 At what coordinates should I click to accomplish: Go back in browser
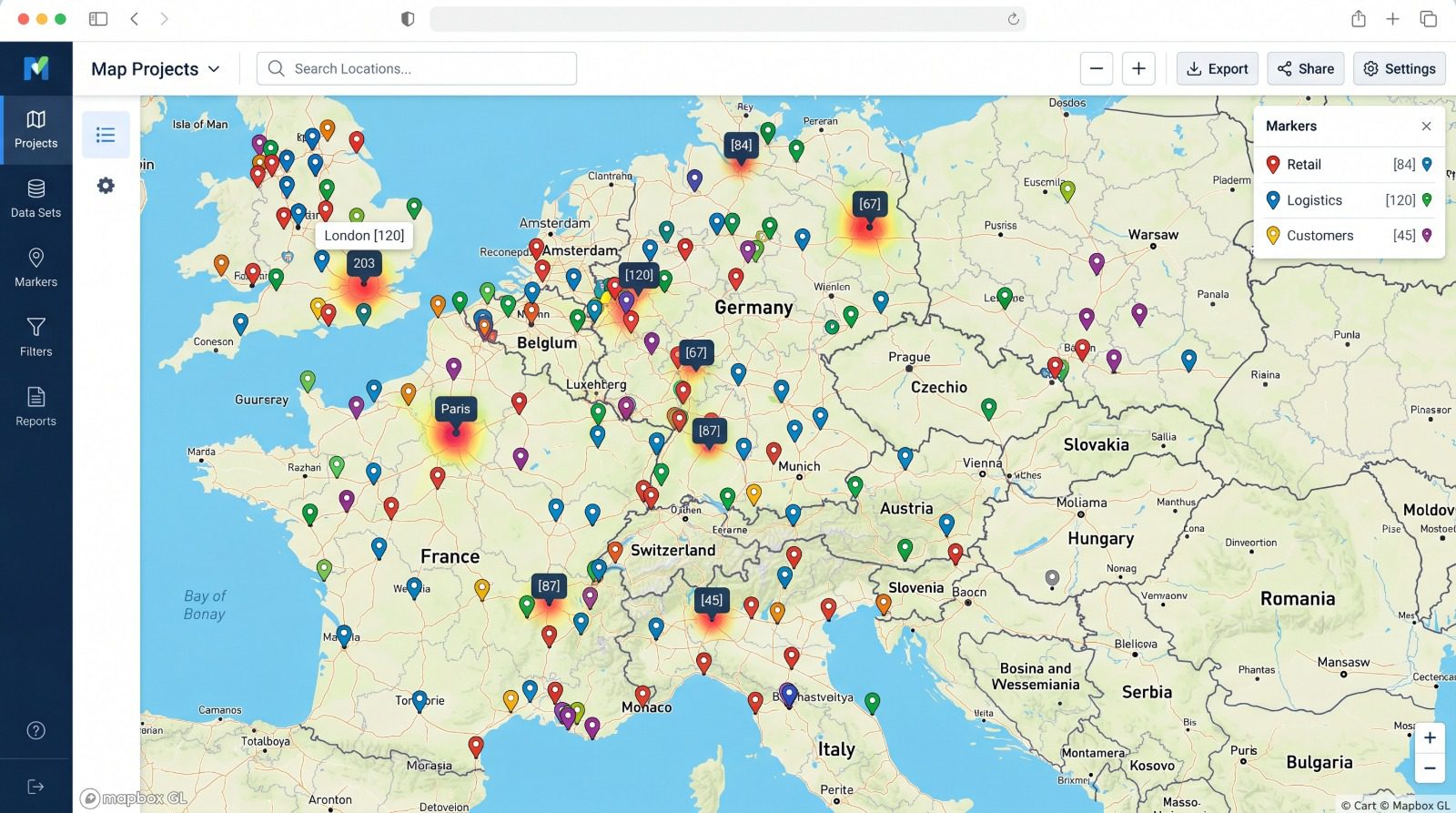pos(135,18)
